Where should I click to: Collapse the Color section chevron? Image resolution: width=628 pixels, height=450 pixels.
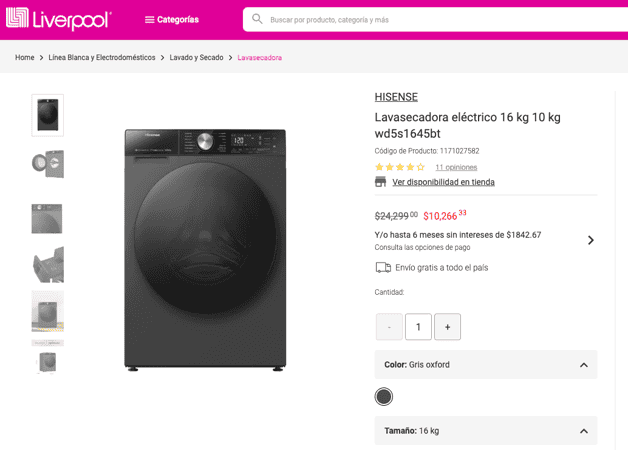[583, 365]
